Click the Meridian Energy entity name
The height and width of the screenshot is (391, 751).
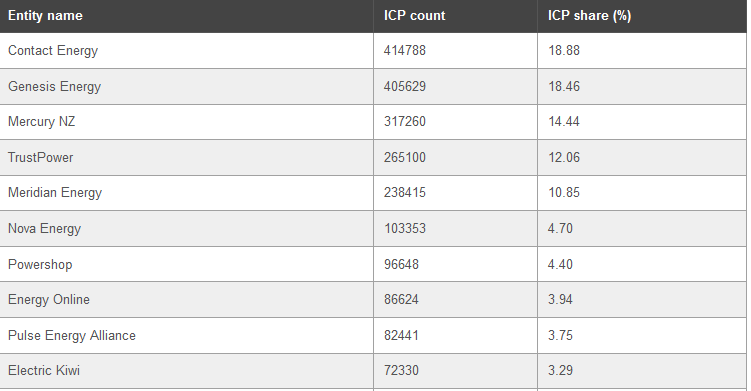point(55,193)
